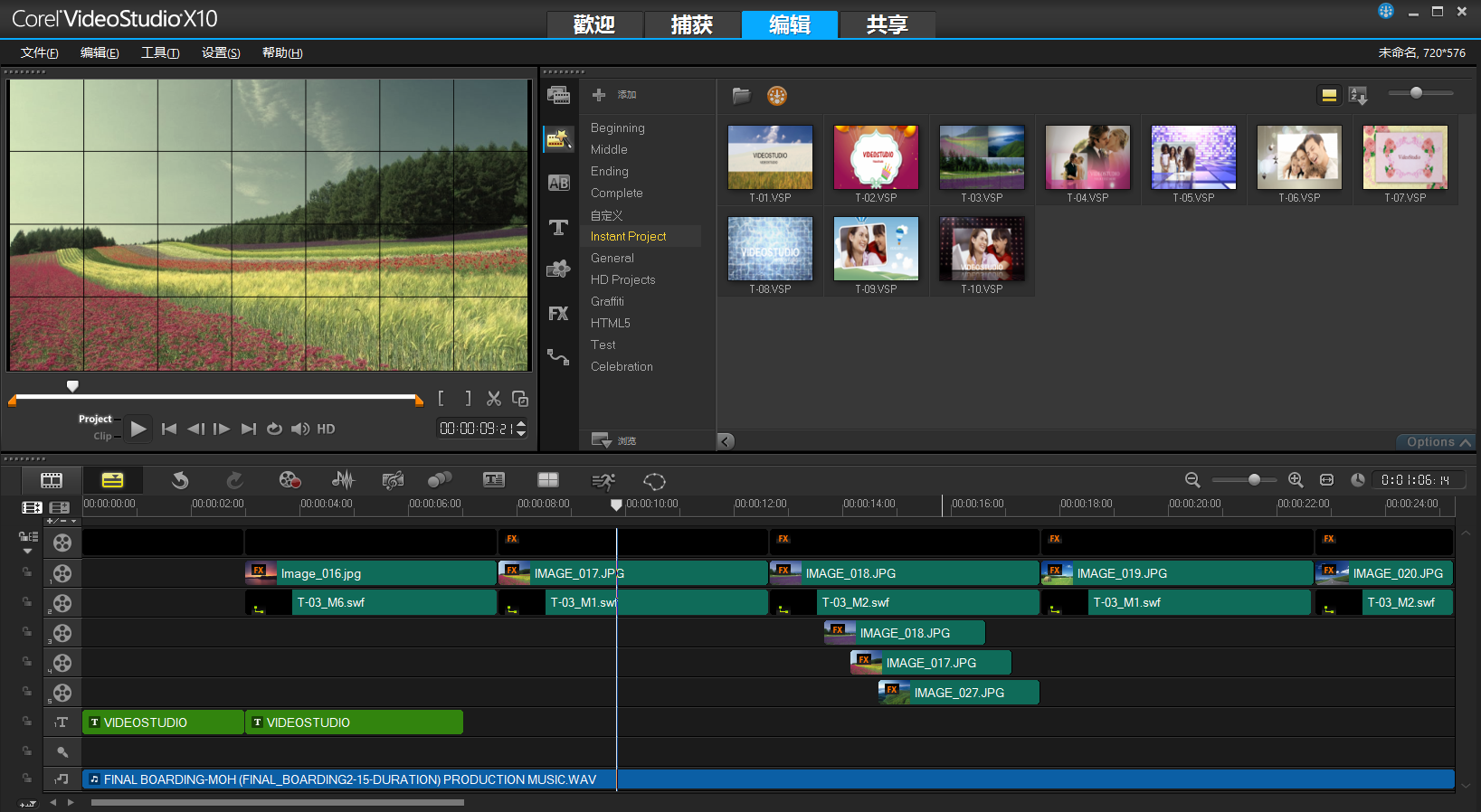This screenshot has width=1481, height=812.
Task: Switch to the 共享 tab
Action: tap(887, 24)
